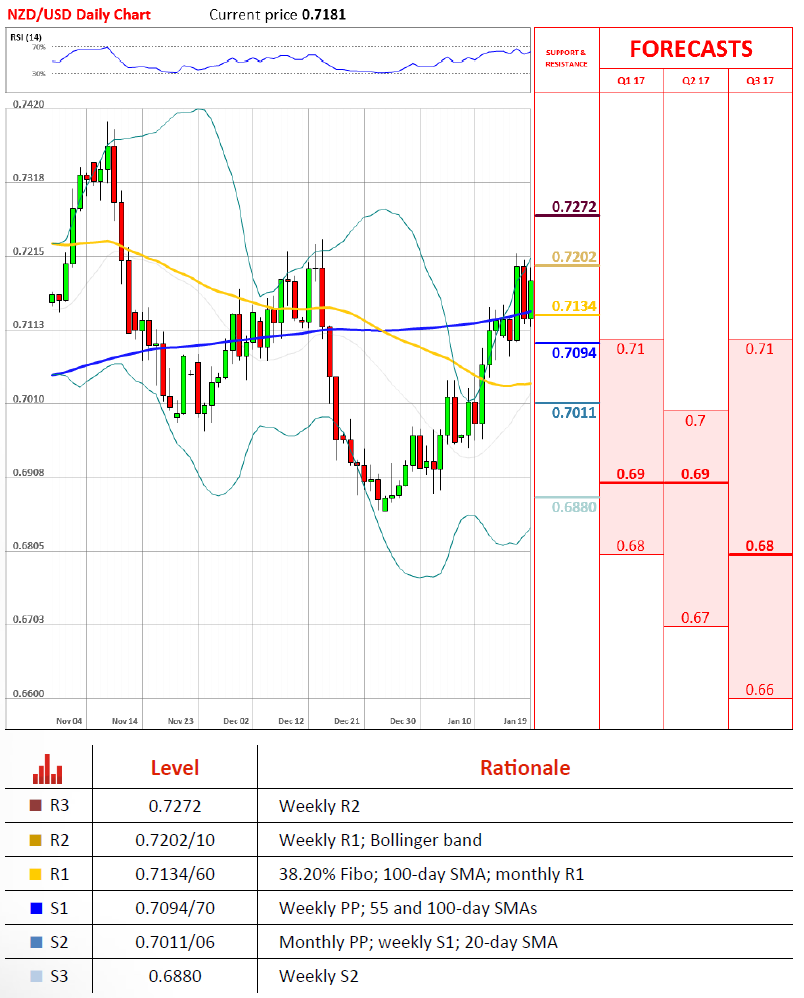804x998 pixels.
Task: Click the 0.7420 price axis label
Action: click(29, 104)
